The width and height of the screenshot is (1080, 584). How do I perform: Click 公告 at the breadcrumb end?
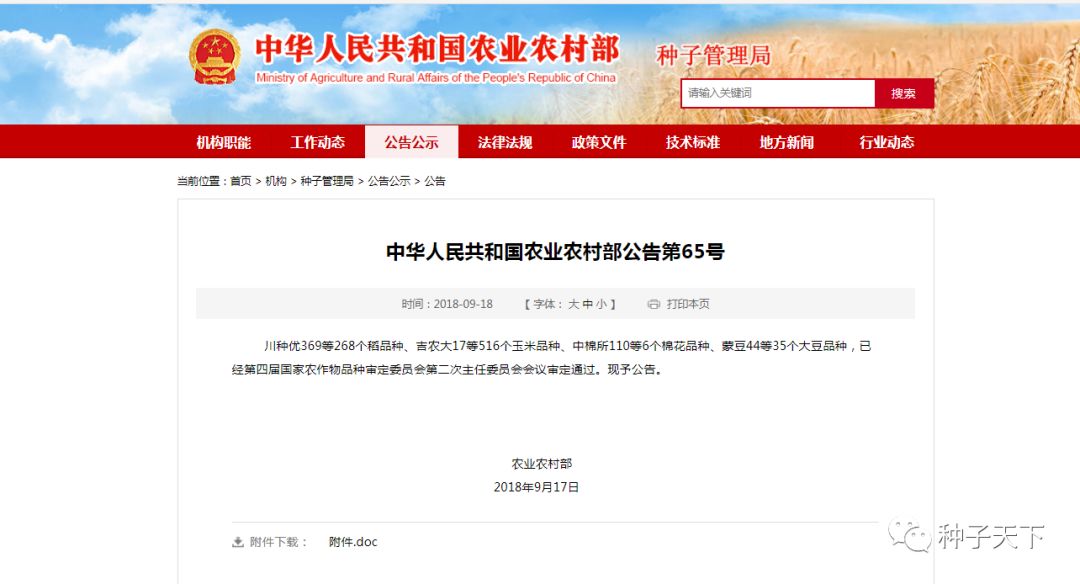pyautogui.click(x=435, y=181)
